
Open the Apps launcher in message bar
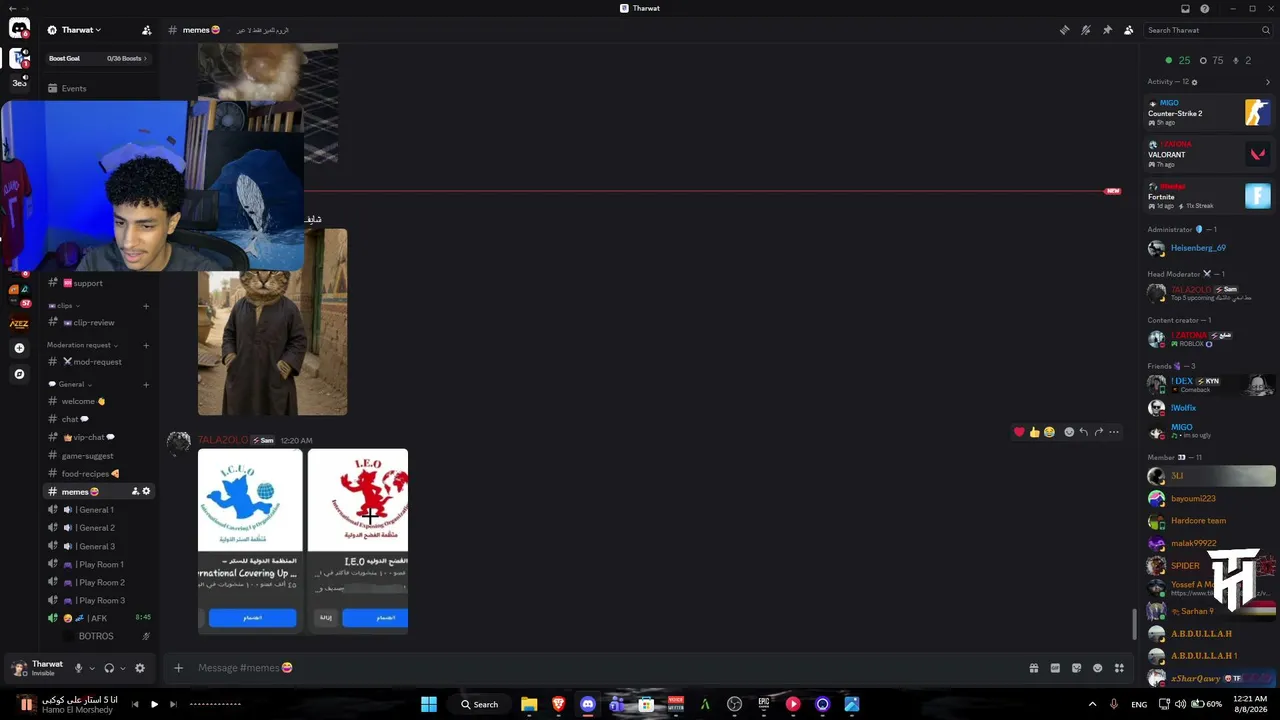click(1120, 668)
